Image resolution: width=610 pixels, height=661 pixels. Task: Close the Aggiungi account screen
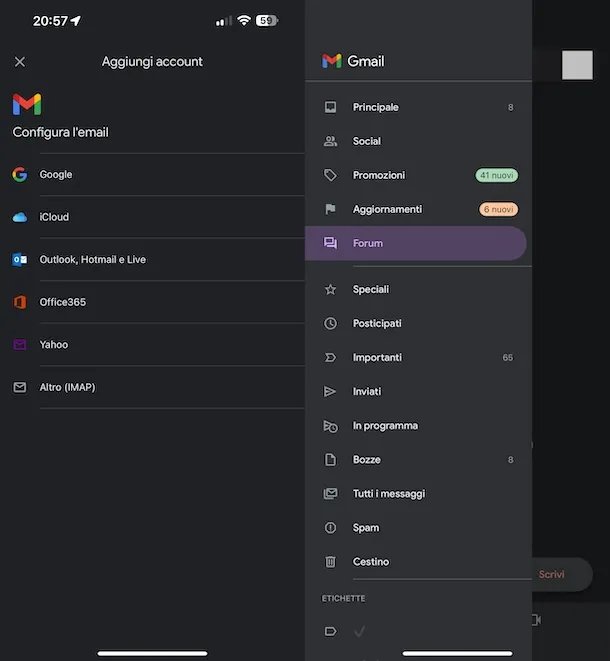point(20,62)
